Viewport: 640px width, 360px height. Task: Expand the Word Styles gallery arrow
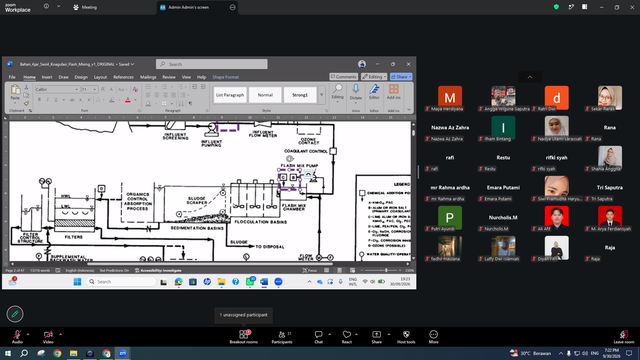(321, 95)
